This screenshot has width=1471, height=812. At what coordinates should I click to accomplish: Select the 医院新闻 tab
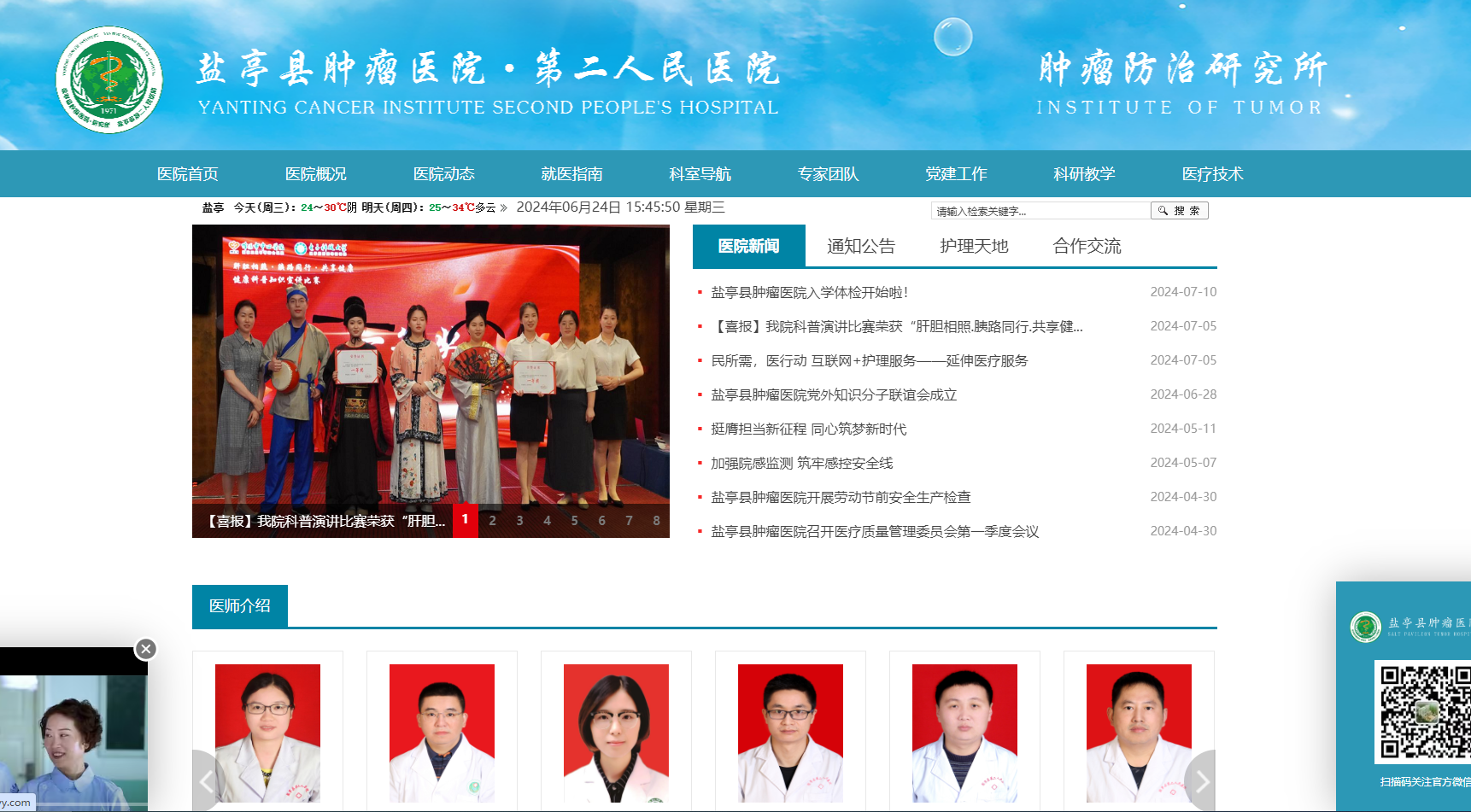749,246
